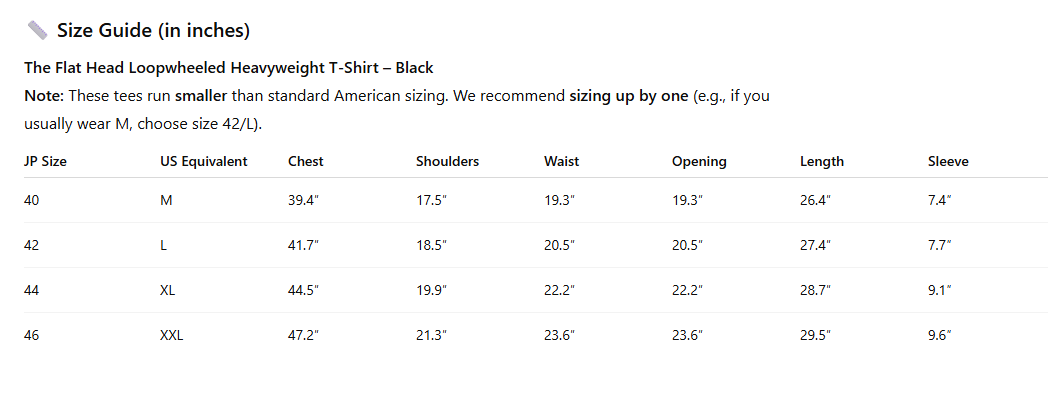Select the Length column header
Screen dimensions: 1060x402
[x=822, y=161]
